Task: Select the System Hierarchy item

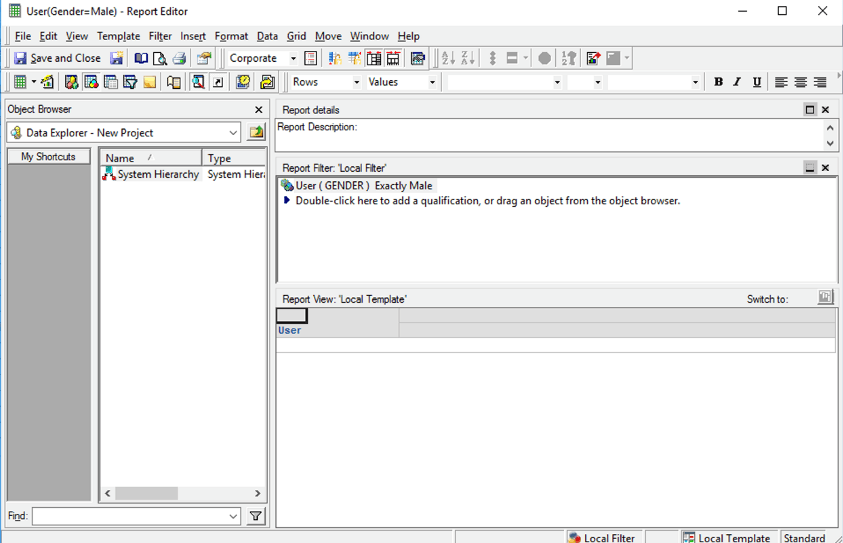Action: (x=157, y=175)
